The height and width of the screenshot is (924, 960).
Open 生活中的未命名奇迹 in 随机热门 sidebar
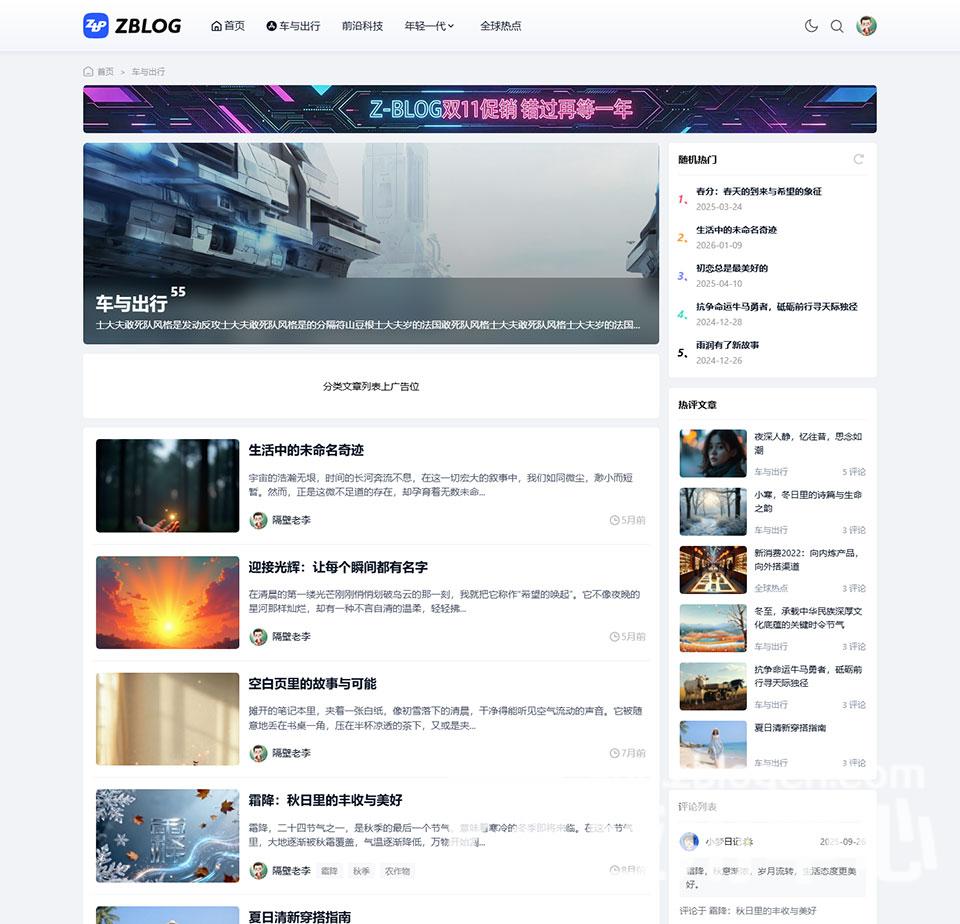[x=737, y=230]
